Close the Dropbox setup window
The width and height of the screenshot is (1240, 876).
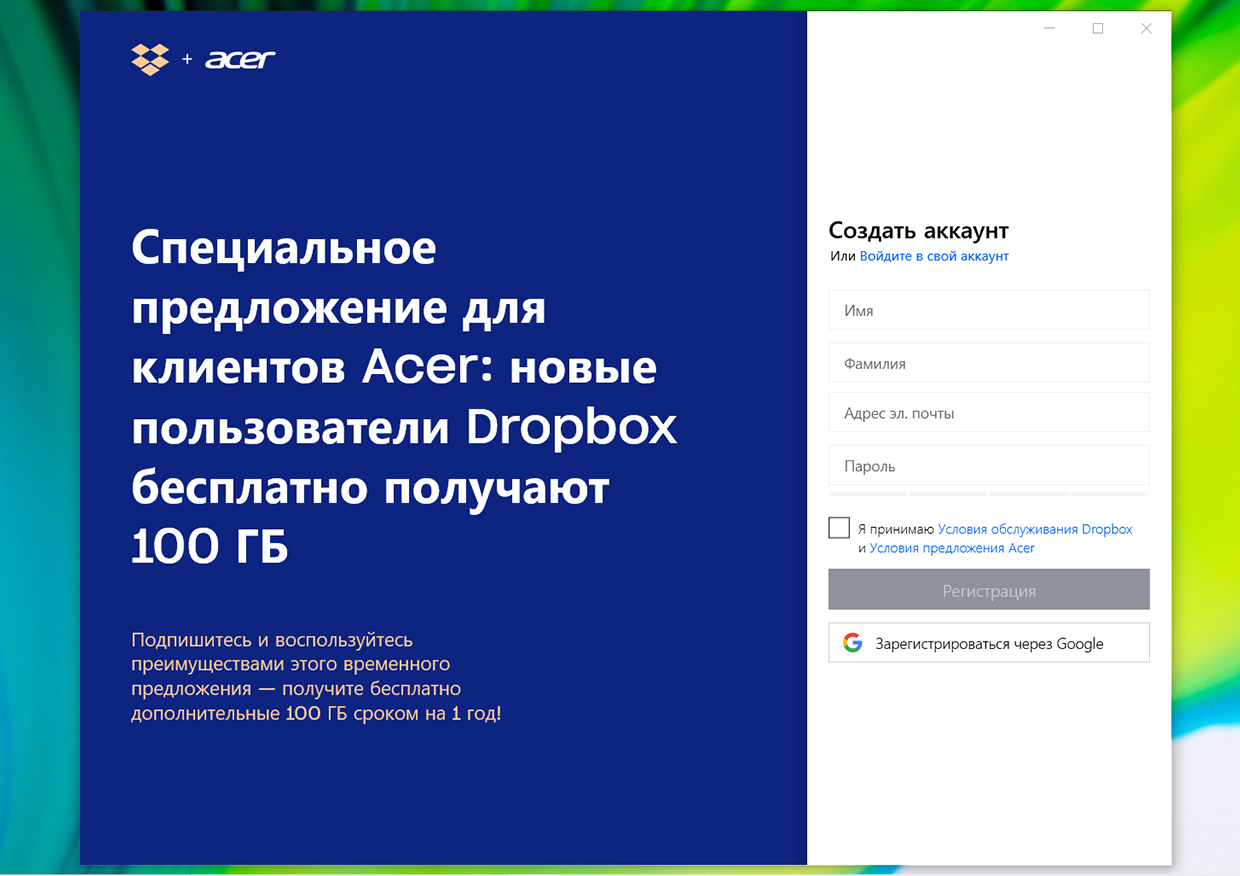coord(1146,29)
